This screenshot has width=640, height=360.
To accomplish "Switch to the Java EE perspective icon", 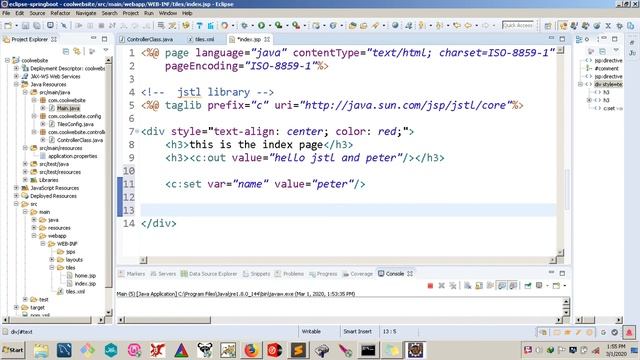I will 563,26.
